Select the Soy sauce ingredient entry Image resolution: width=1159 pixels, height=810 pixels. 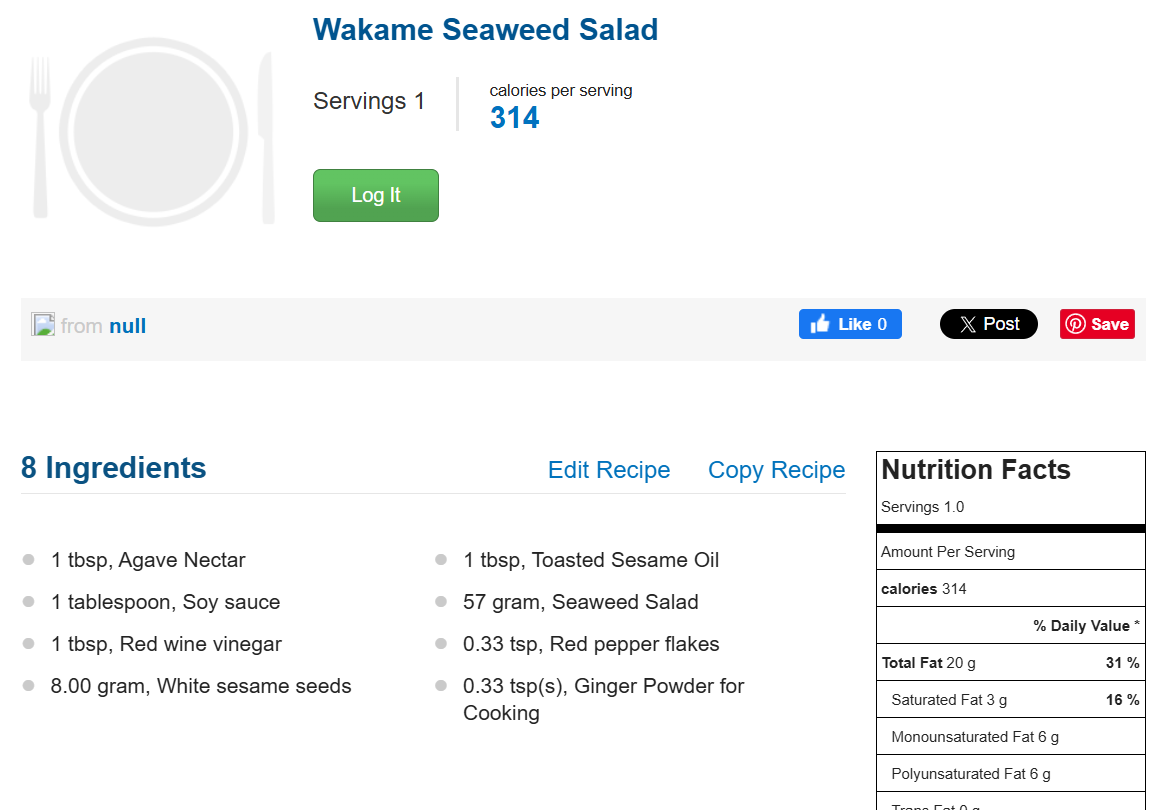point(165,602)
